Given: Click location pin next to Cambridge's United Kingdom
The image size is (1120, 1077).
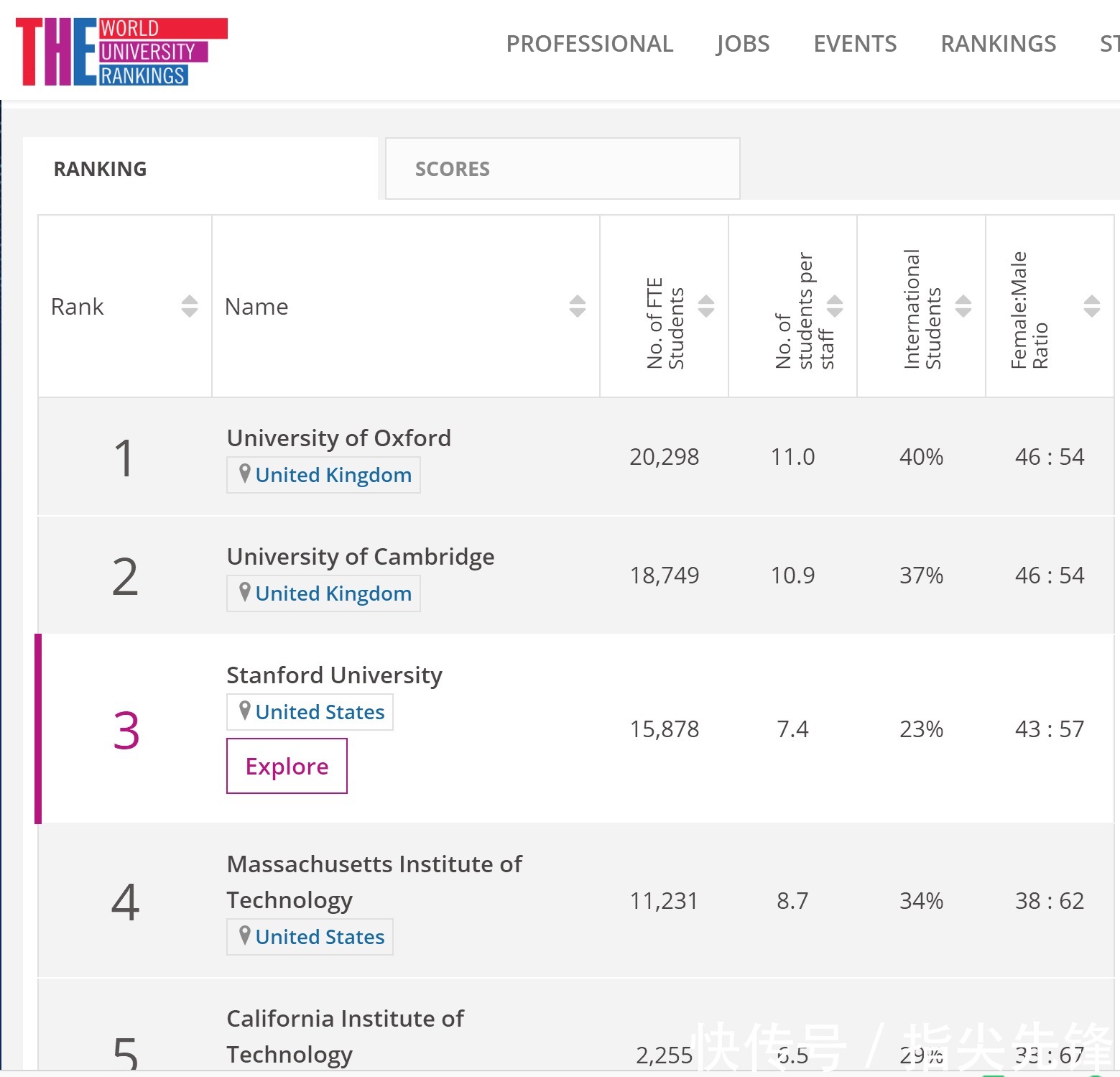Looking at the screenshot, I should coord(245,592).
